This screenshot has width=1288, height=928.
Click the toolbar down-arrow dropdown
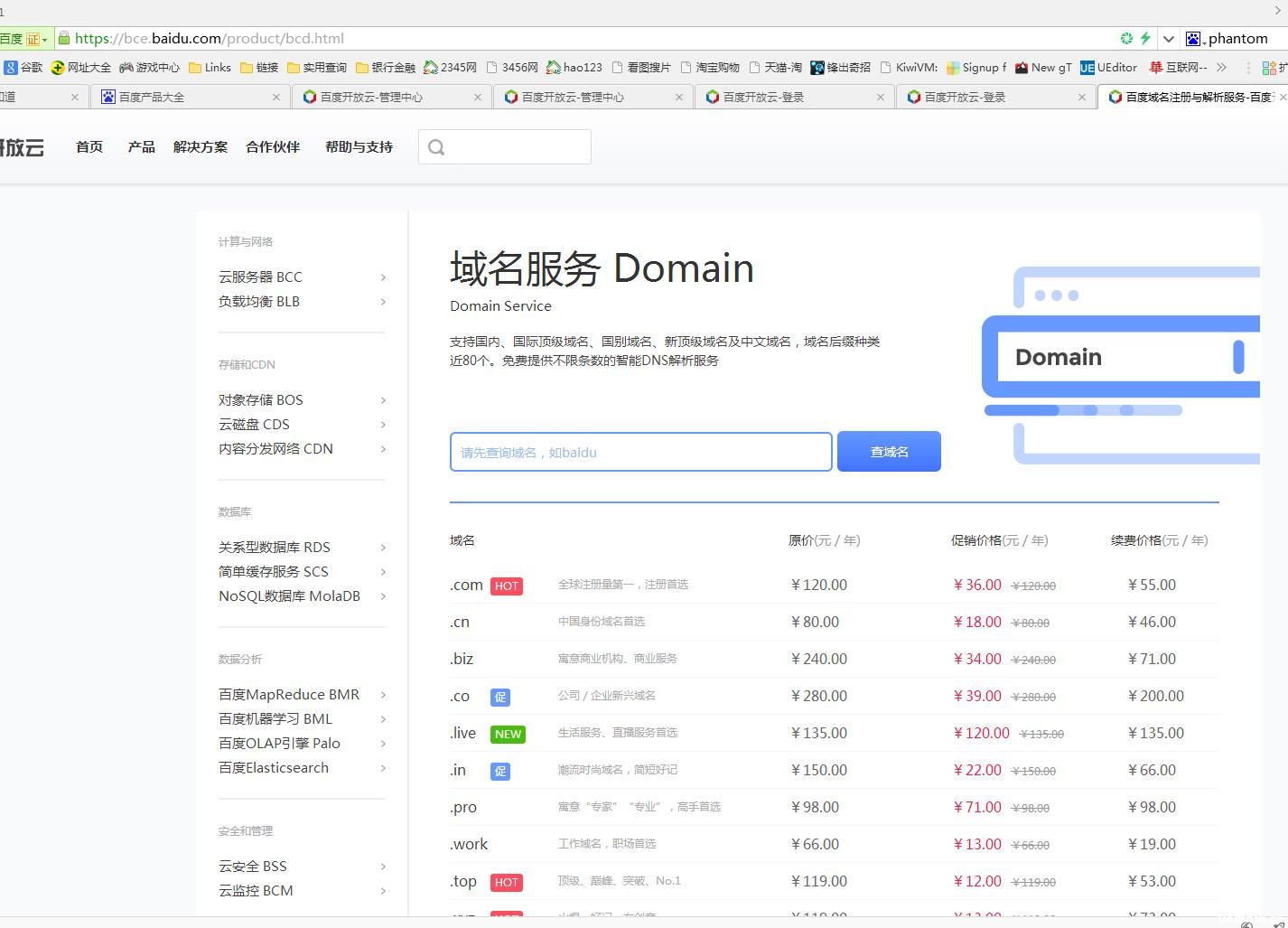pos(1168,38)
